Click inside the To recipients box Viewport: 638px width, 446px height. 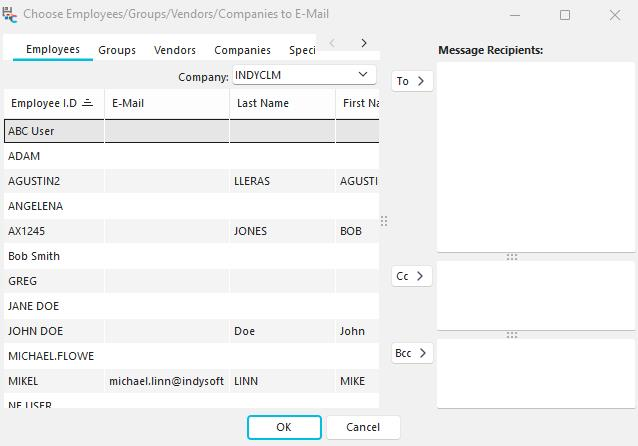tap(535, 157)
